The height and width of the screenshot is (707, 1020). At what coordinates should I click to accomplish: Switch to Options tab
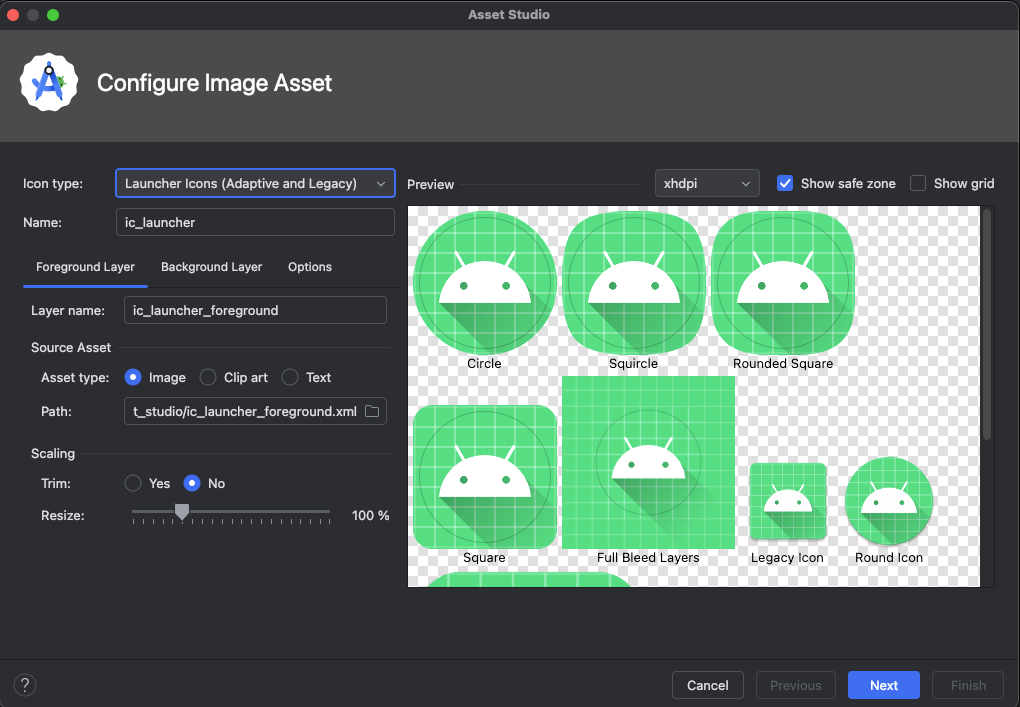click(x=310, y=267)
